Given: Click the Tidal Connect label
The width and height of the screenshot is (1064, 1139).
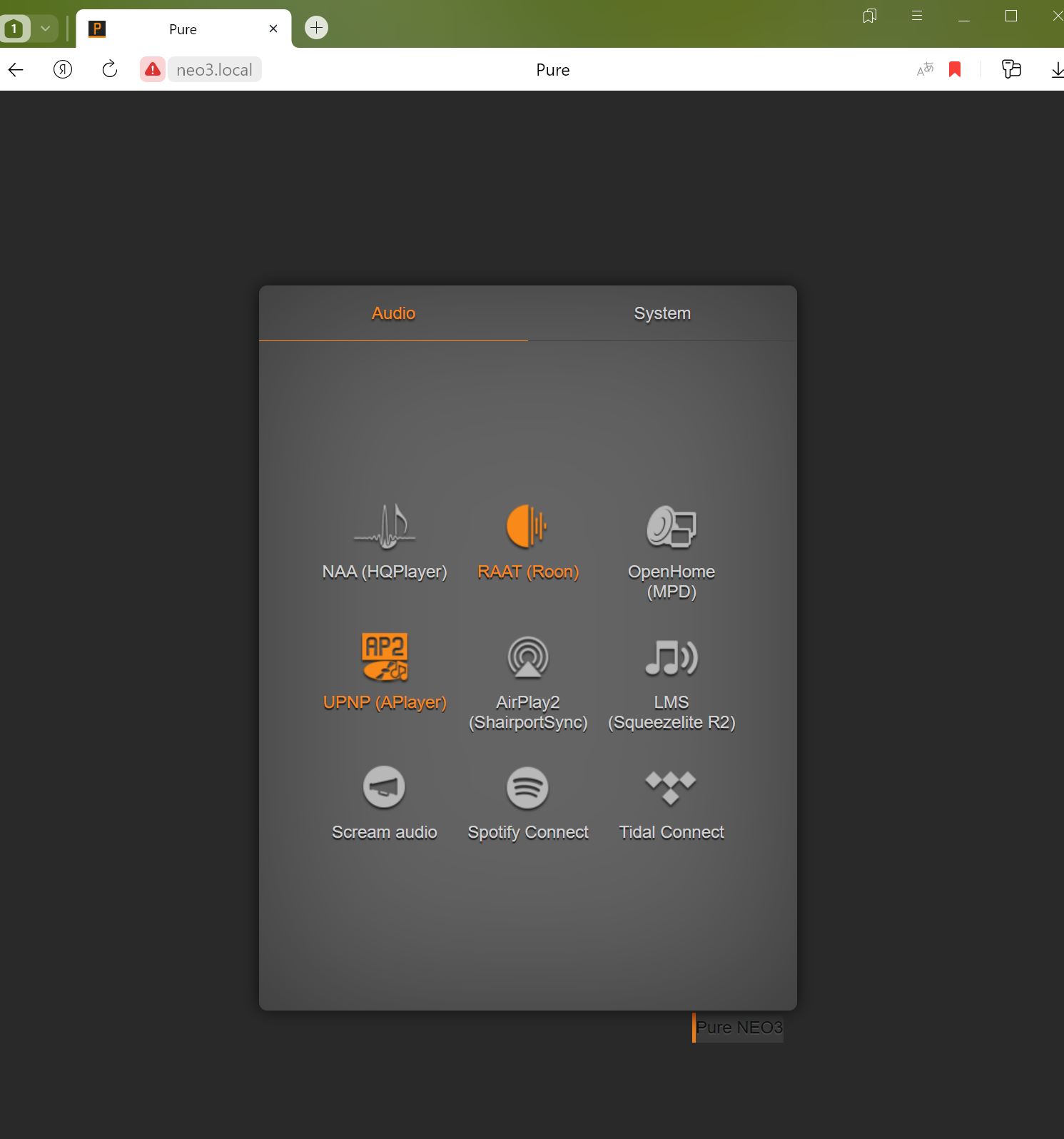Looking at the screenshot, I should 671,832.
